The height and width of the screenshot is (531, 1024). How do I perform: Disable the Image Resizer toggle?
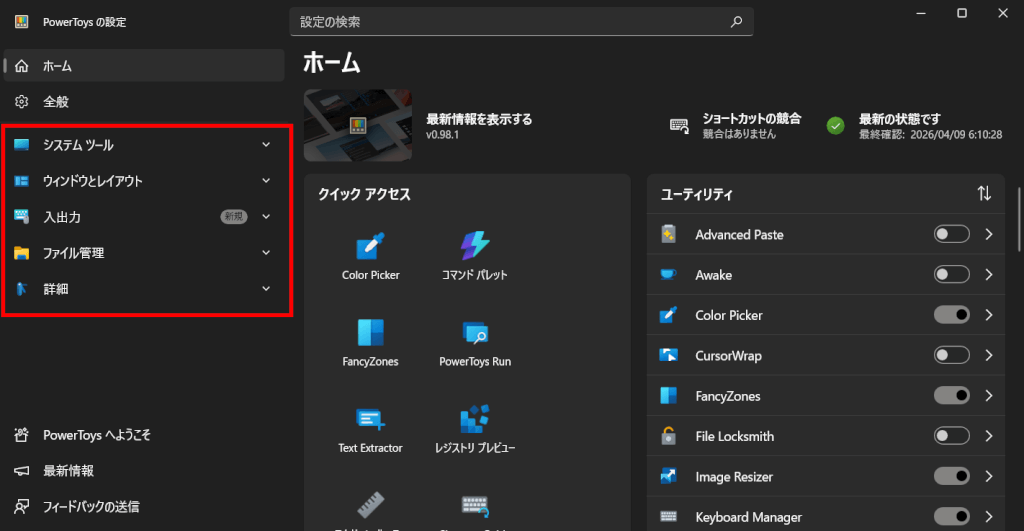point(951,477)
